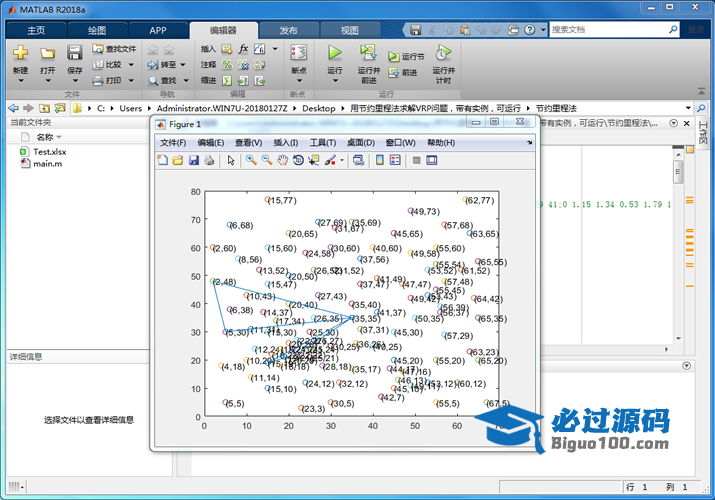Open the dropdown arrow under 新建
Image resolution: width=715 pixels, height=500 pixels.
point(21,81)
